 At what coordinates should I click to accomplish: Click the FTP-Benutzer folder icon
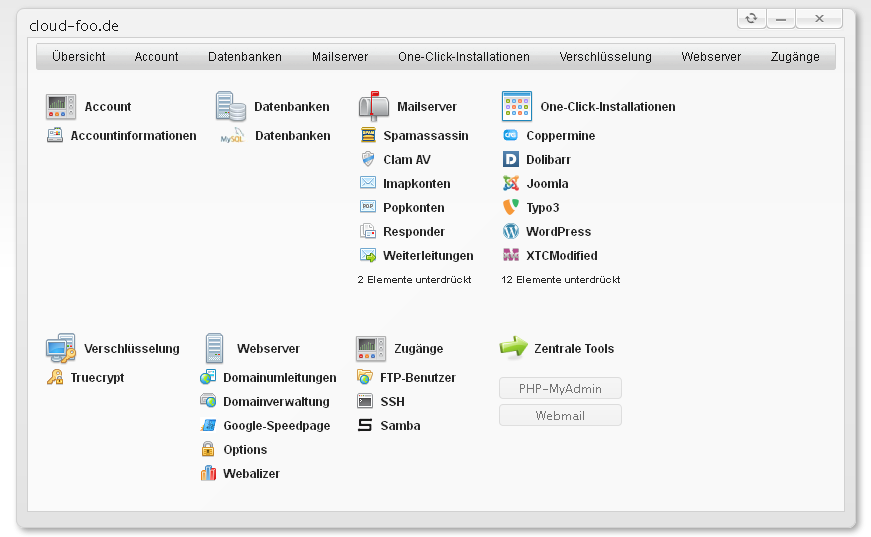coord(365,378)
